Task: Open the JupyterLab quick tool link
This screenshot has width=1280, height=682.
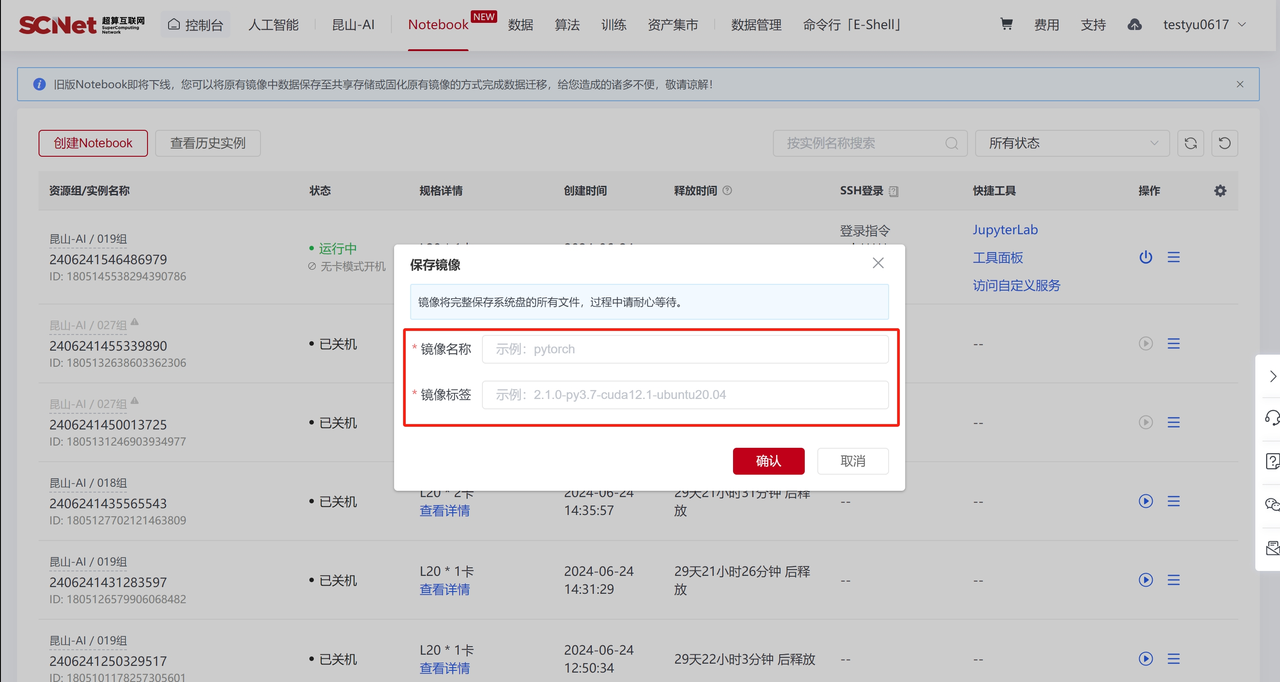Action: coord(1005,230)
